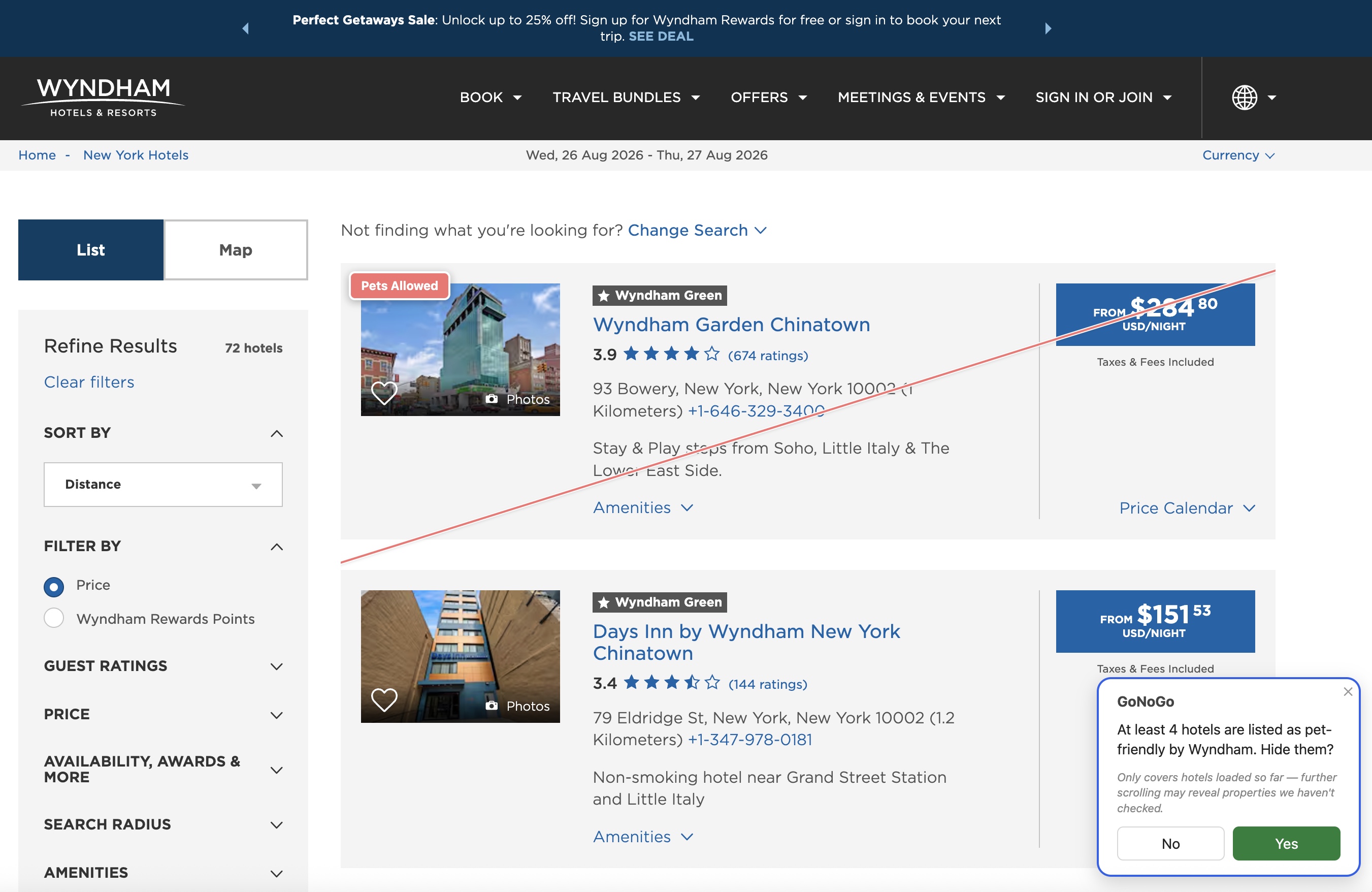Expand the GUEST RATINGS section
This screenshot has height=892, width=1372.
(x=163, y=666)
